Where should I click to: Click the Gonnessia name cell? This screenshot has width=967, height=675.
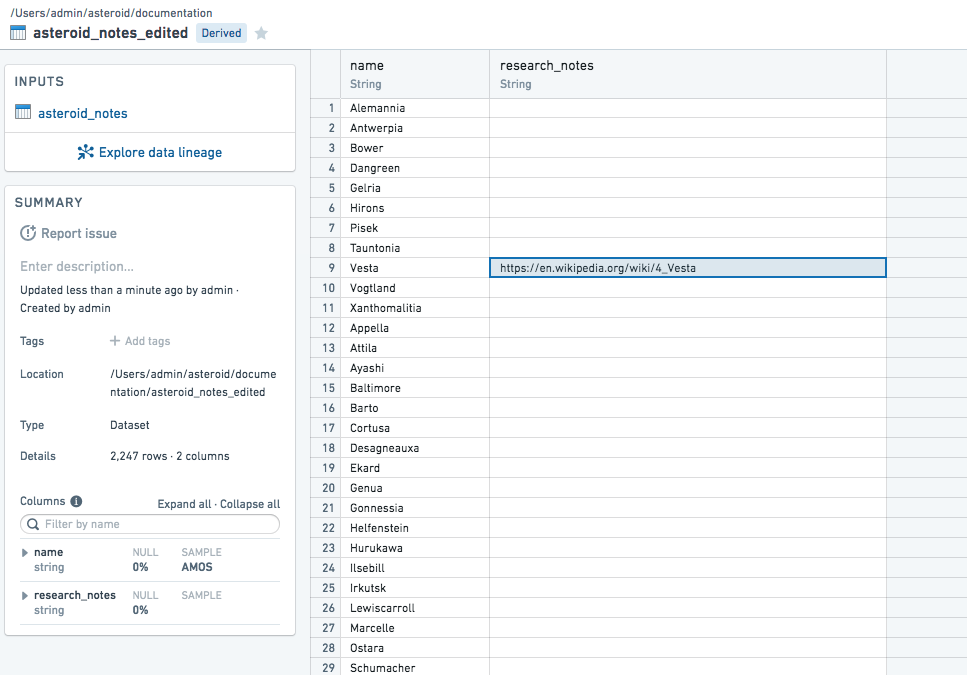click(415, 508)
